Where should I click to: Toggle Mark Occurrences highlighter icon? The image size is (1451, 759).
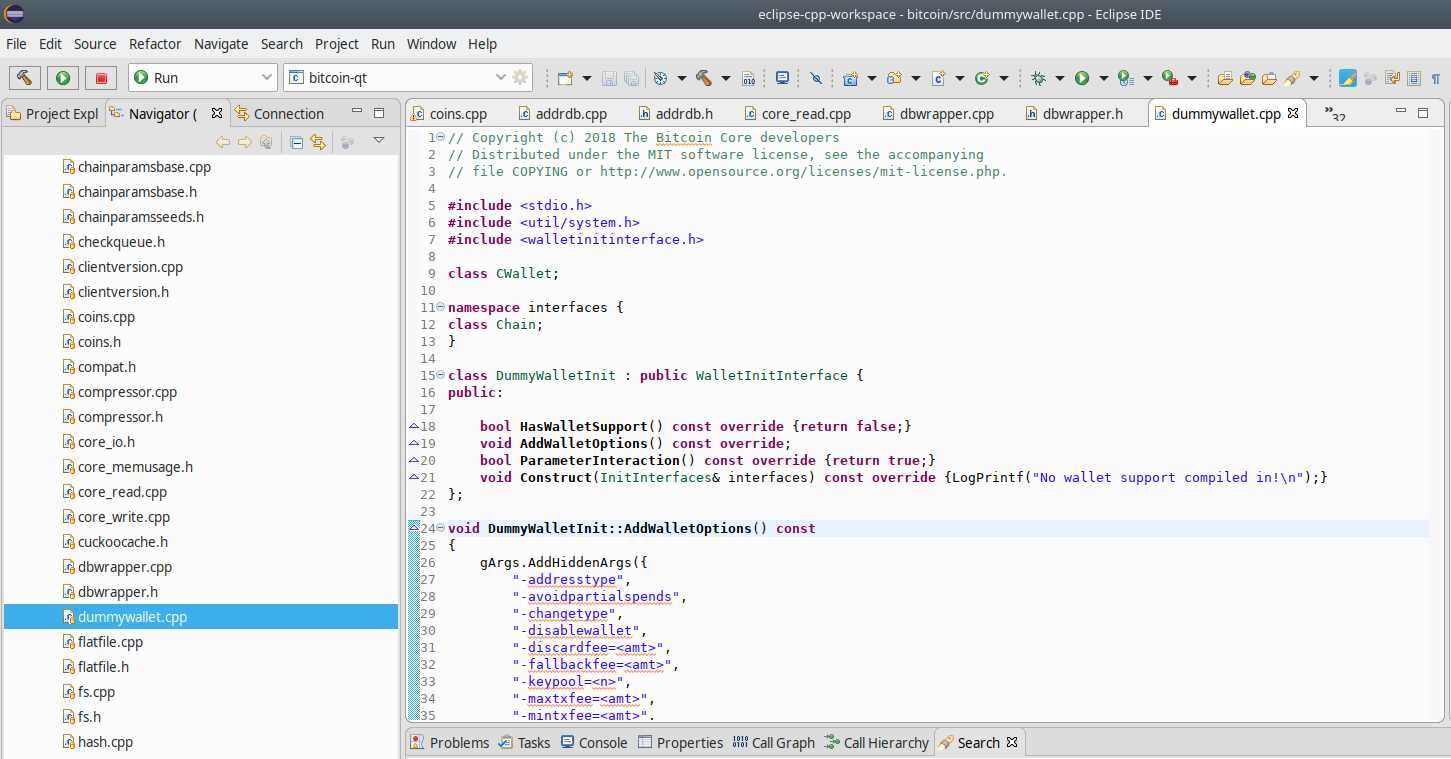[x=1347, y=78]
